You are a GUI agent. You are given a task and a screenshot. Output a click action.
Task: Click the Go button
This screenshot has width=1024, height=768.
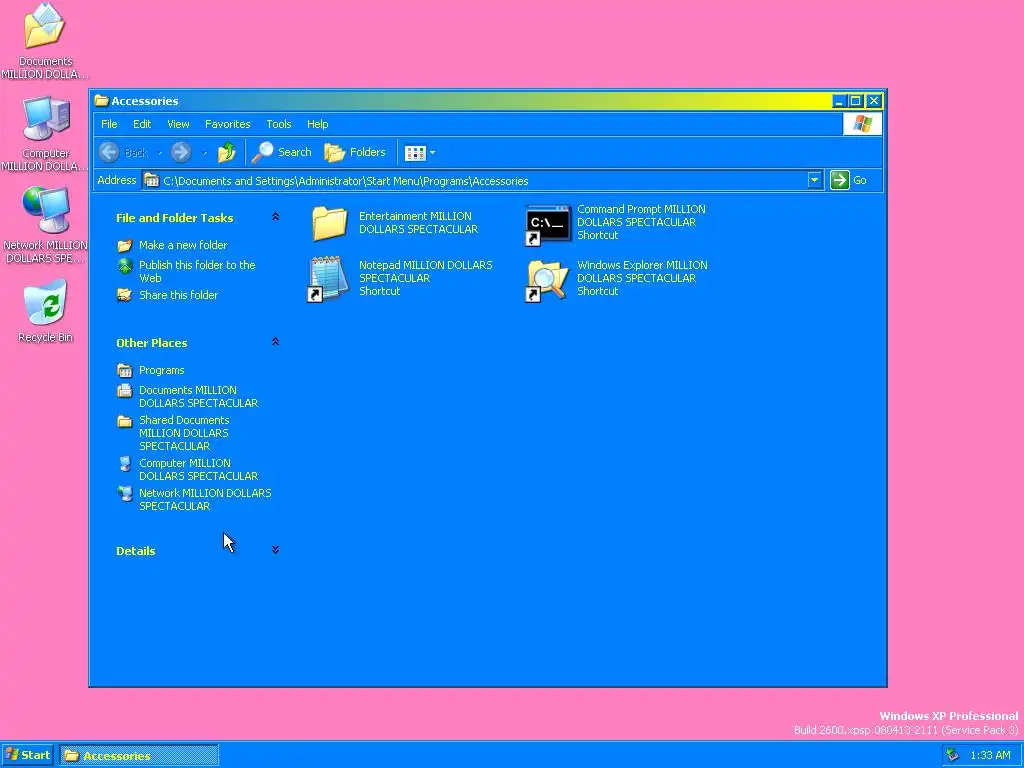848,180
